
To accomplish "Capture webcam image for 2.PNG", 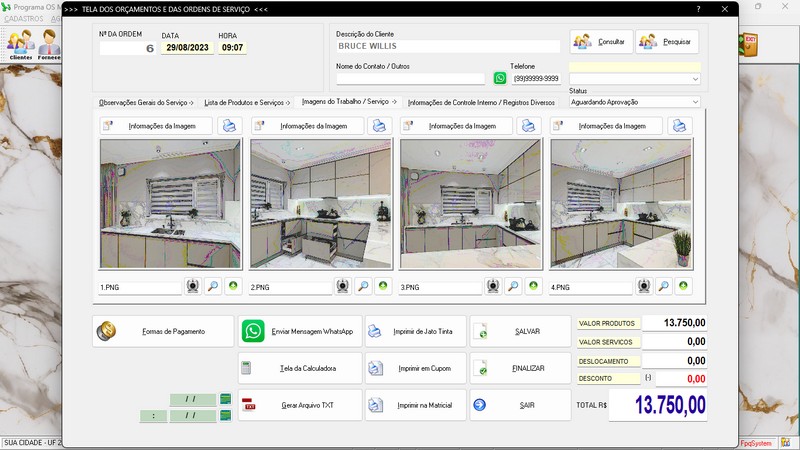I will point(342,286).
